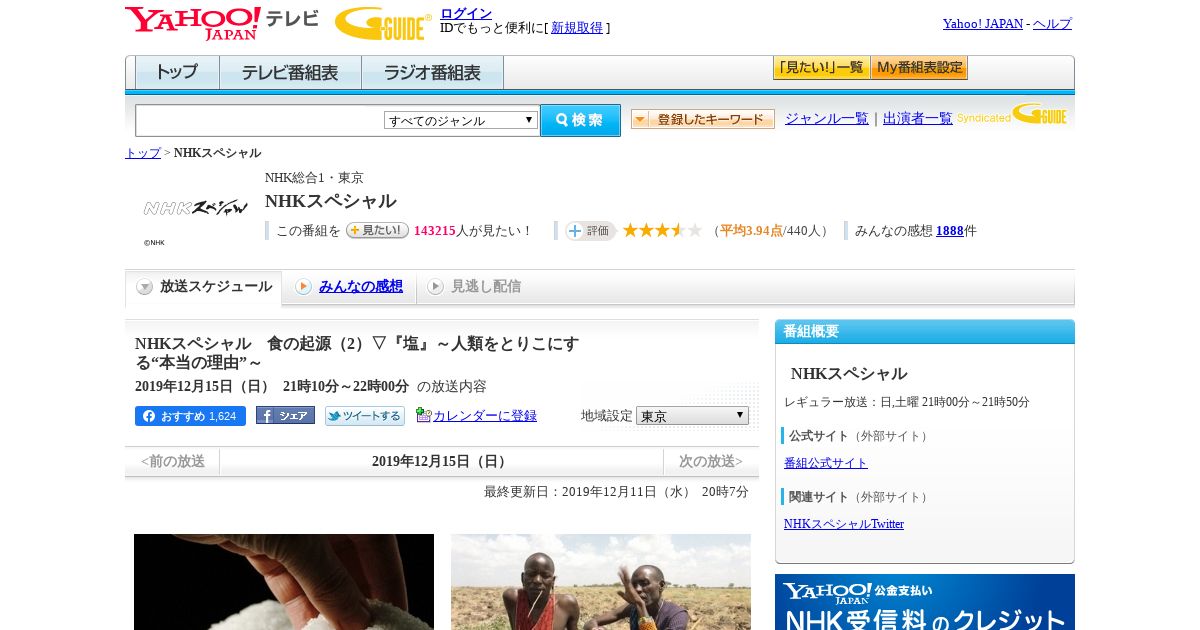This screenshot has width=1200, height=630.
Task: Open the 「見たい!」一覧 button
Action: 821,68
